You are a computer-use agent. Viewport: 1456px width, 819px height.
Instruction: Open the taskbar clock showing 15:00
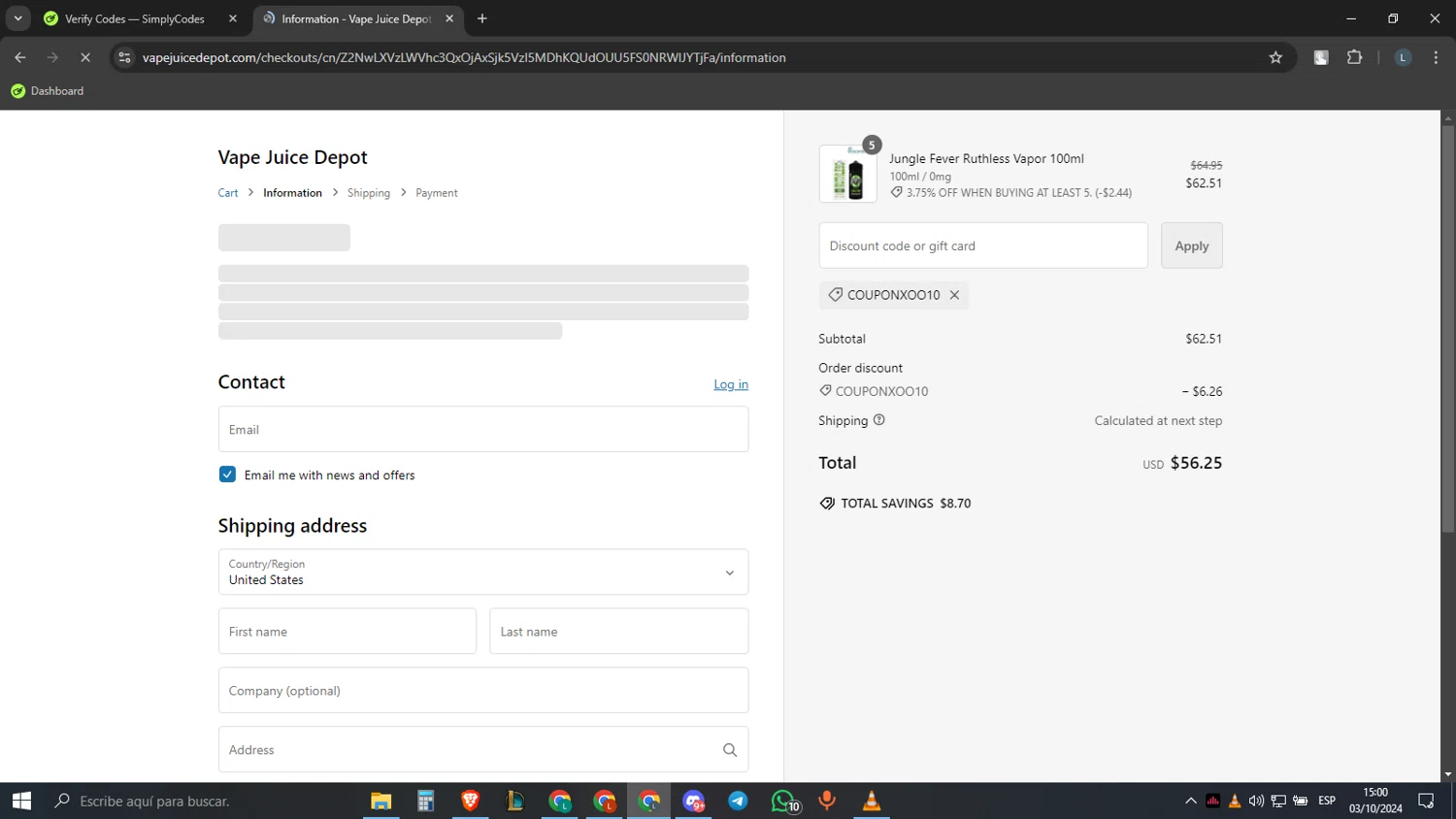[x=1375, y=801]
